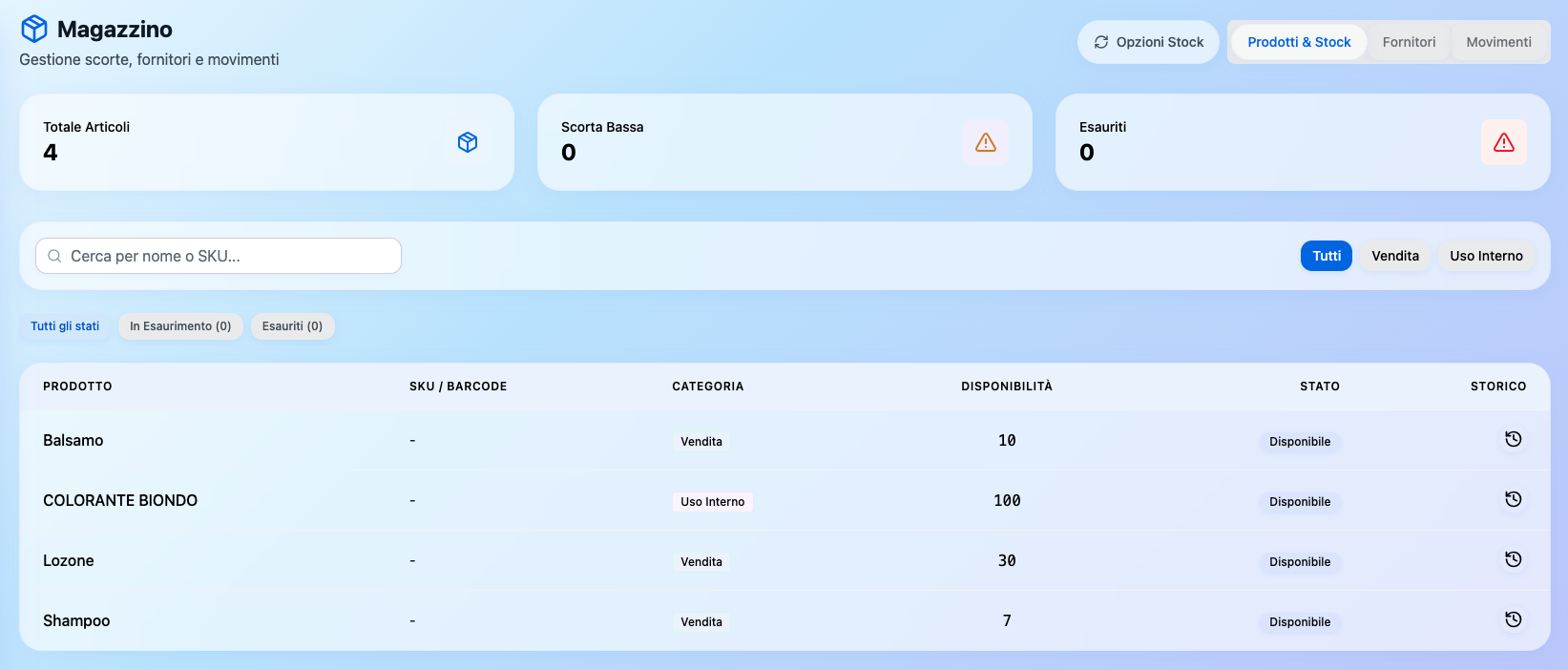This screenshot has width=1568, height=670.
Task: Show In Esaurimento products
Action: 180,326
